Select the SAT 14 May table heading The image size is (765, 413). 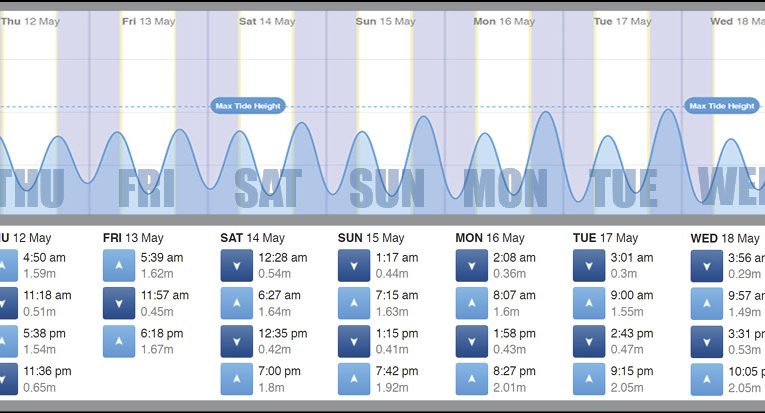click(x=253, y=238)
